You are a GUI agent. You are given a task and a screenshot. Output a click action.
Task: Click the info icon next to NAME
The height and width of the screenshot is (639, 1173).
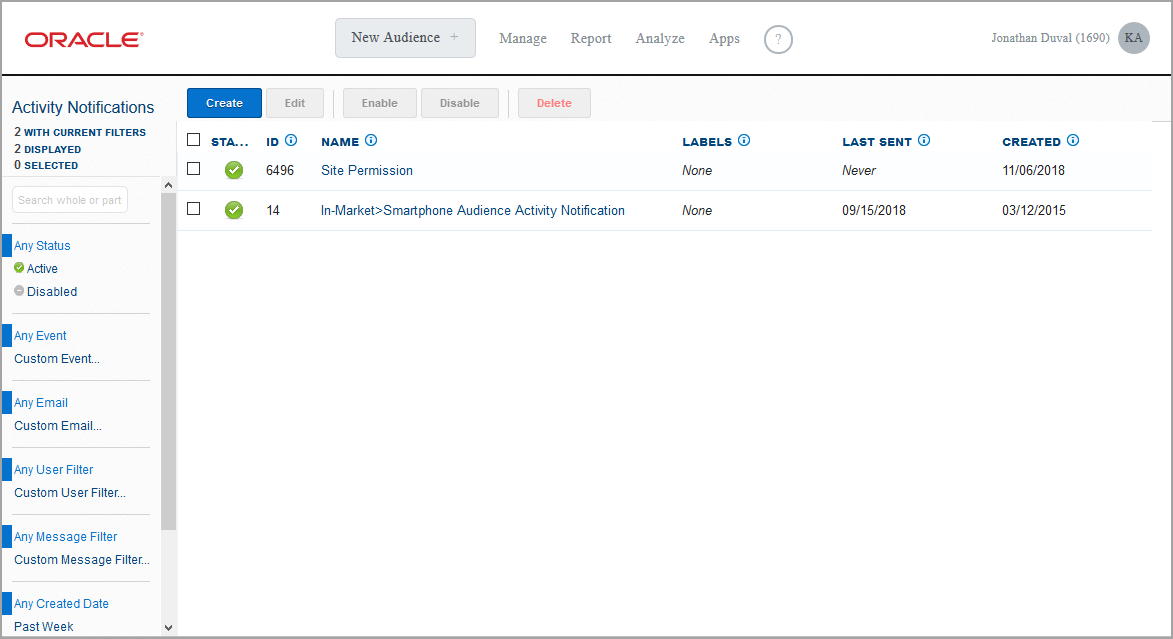[x=371, y=140]
